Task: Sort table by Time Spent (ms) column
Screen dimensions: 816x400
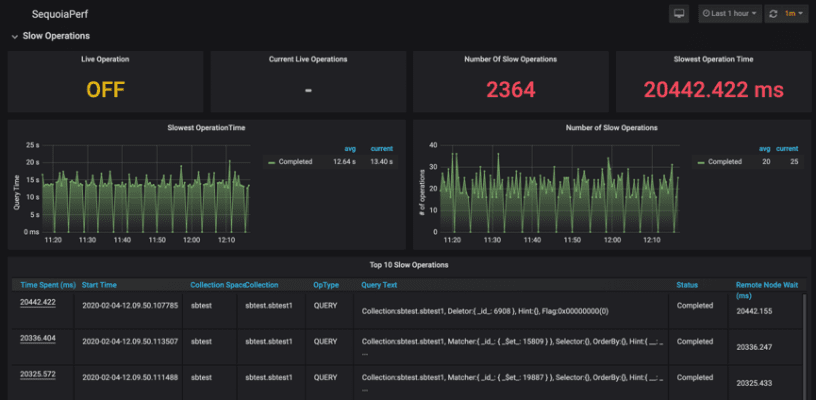Action: pyautogui.click(x=48, y=285)
